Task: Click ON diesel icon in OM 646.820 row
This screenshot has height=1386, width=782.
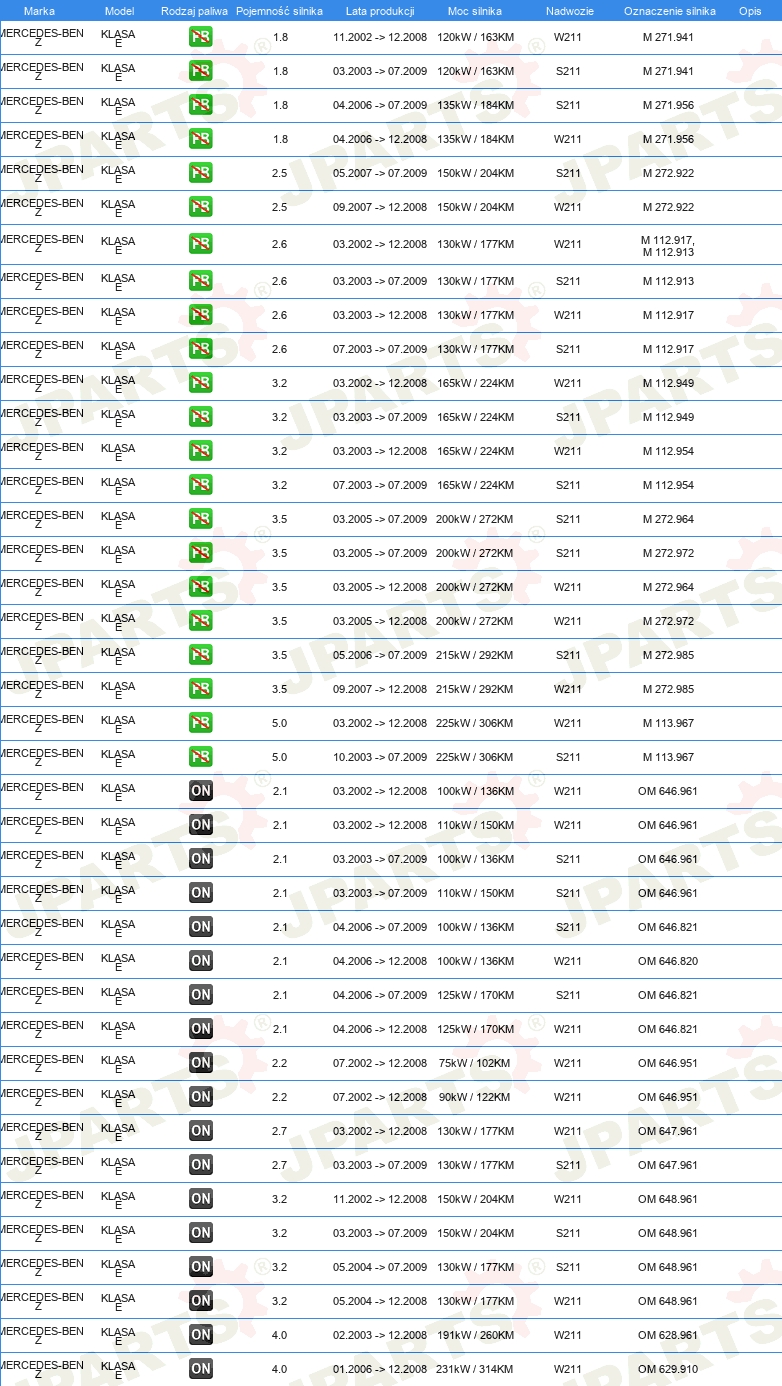Action: click(201, 961)
